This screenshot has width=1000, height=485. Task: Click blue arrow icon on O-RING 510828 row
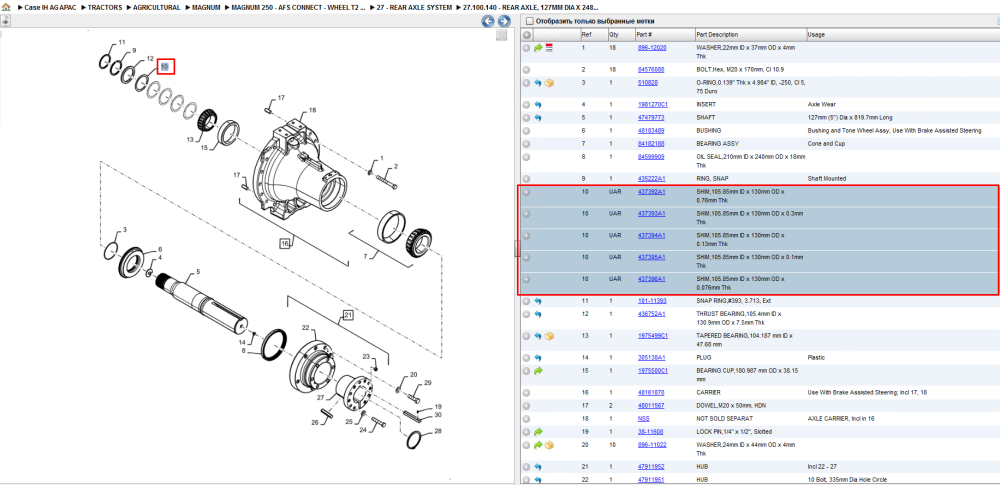[538, 83]
